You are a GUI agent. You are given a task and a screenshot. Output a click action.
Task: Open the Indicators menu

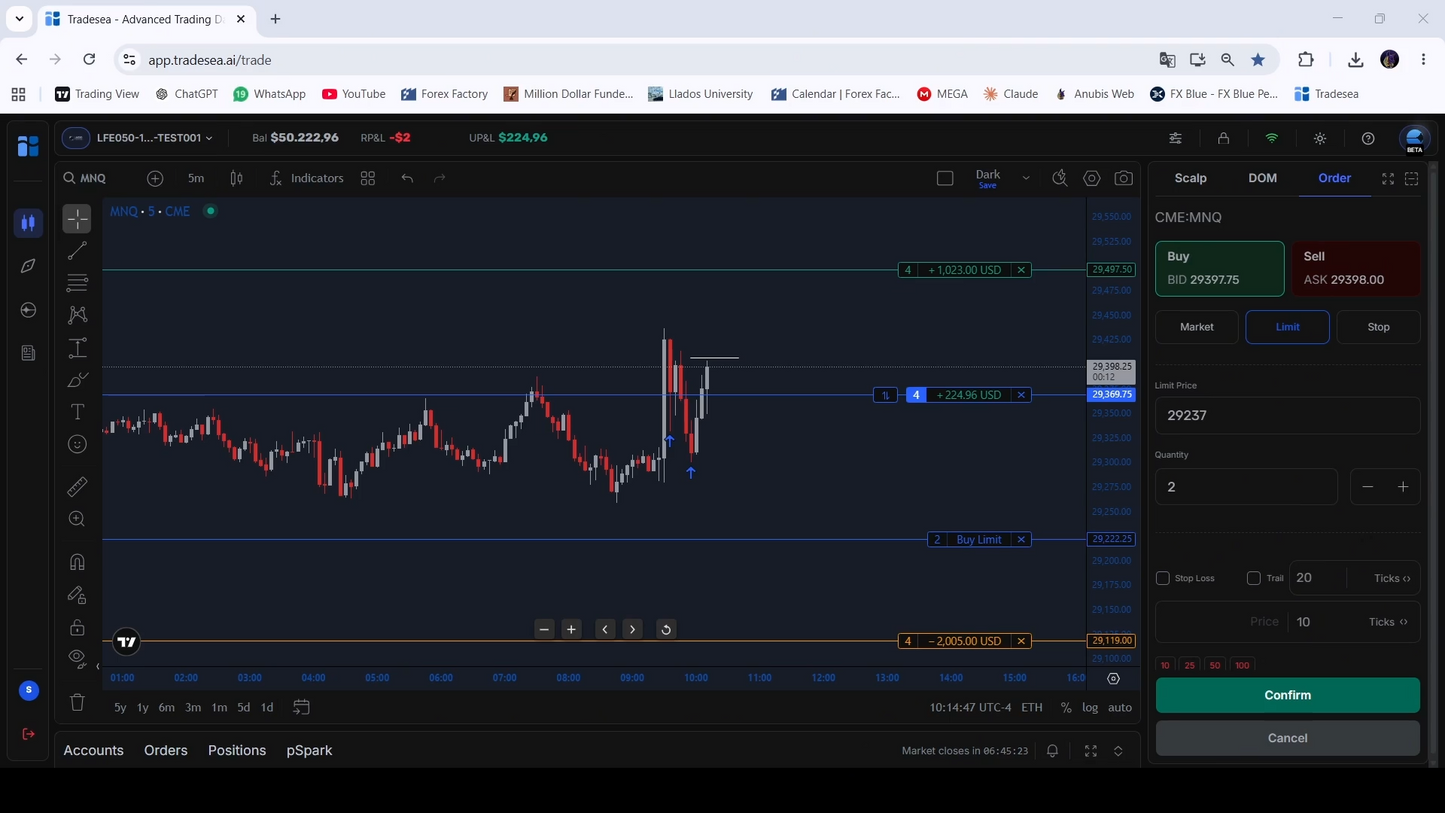[306, 178]
